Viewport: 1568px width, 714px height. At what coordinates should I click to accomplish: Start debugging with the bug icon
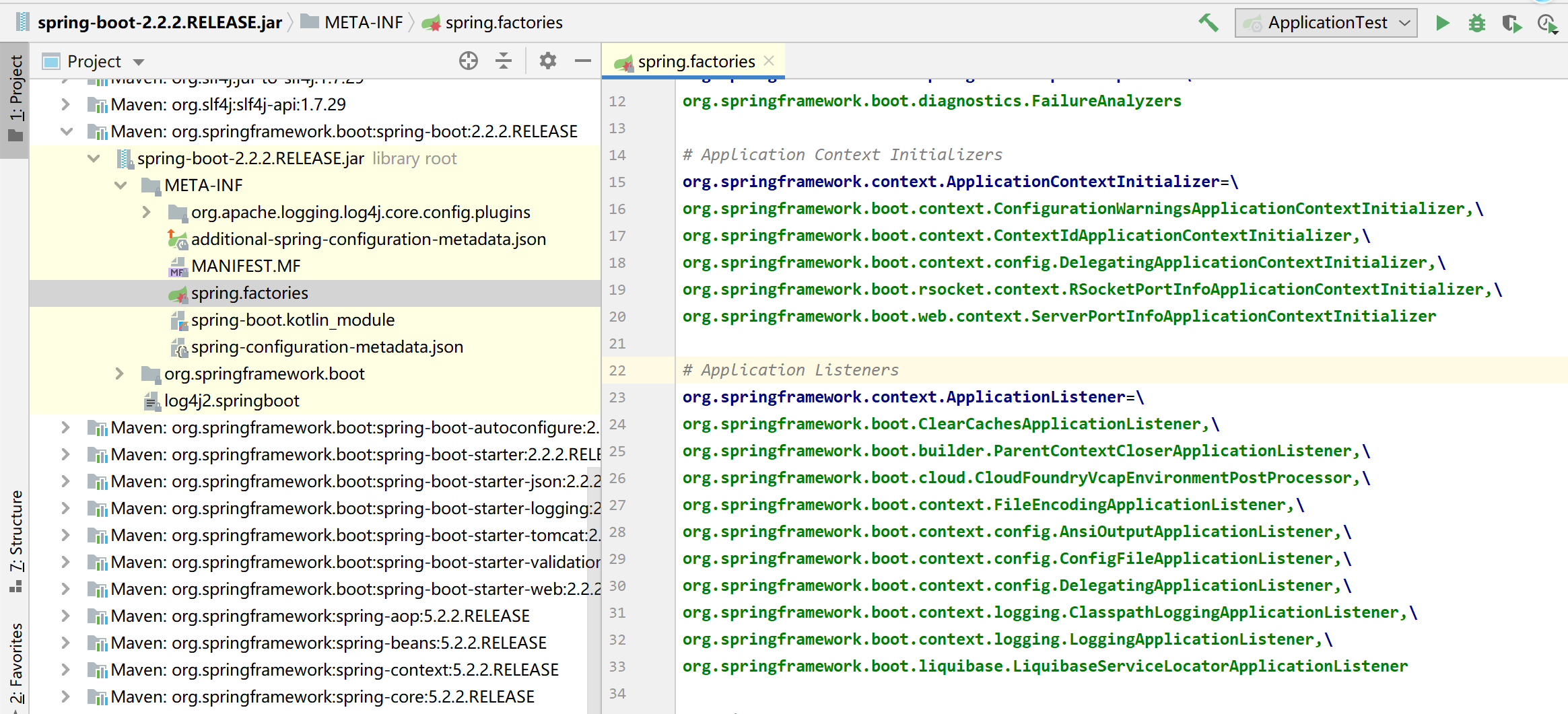(x=1476, y=24)
